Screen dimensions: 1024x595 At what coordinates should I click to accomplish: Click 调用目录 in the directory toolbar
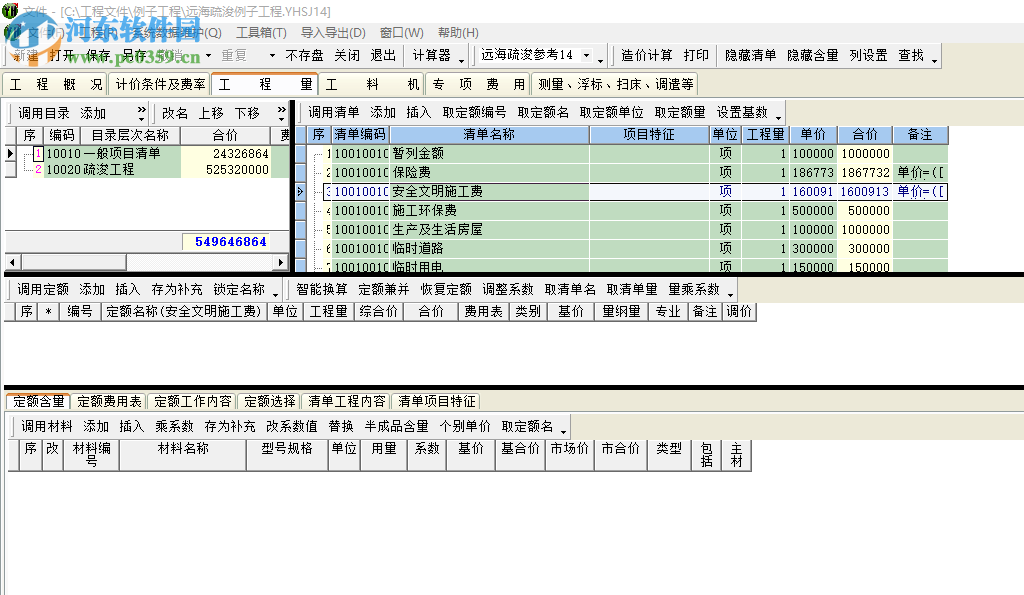[x=43, y=114]
